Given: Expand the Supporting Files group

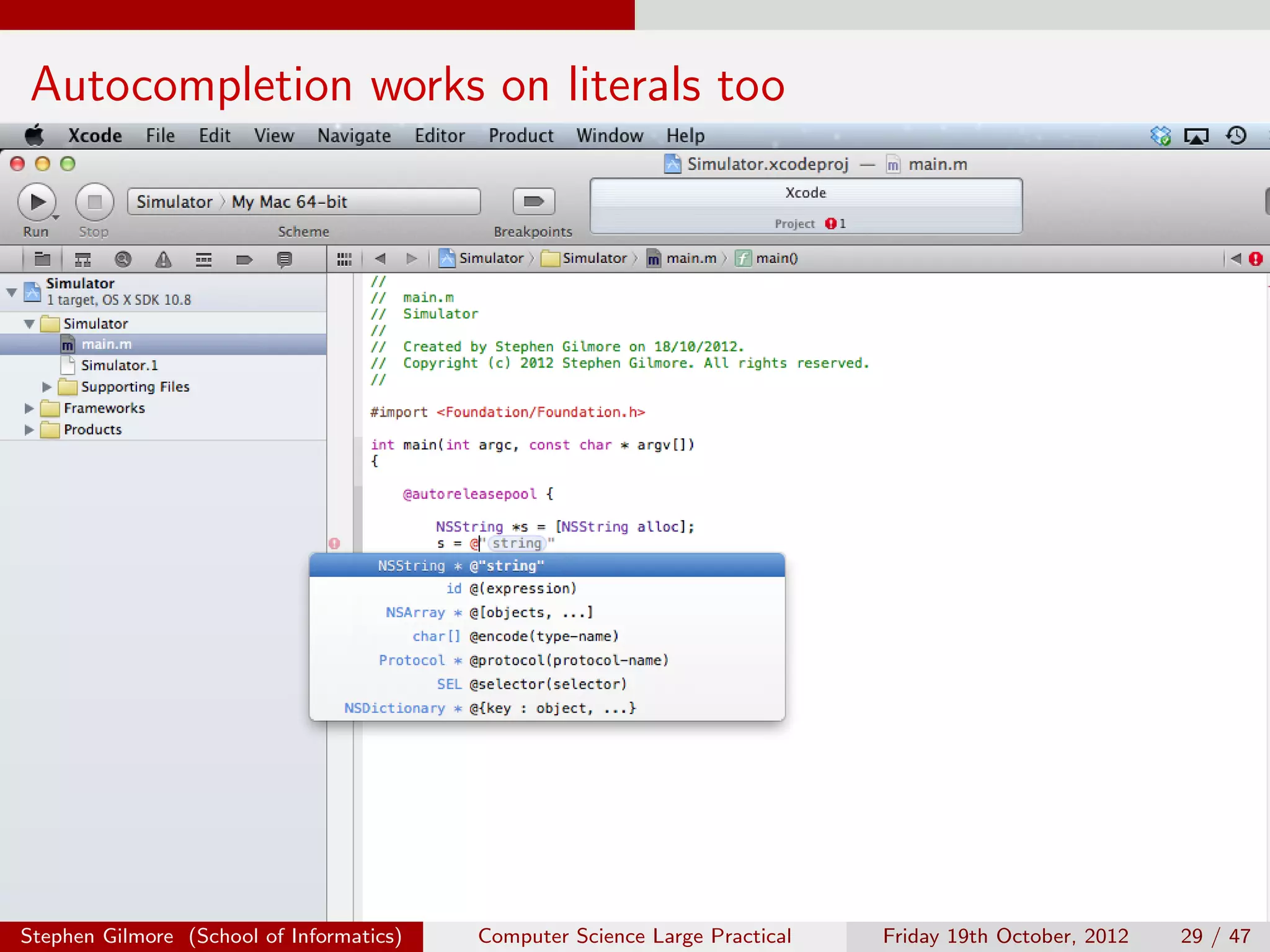Looking at the screenshot, I should (47, 387).
